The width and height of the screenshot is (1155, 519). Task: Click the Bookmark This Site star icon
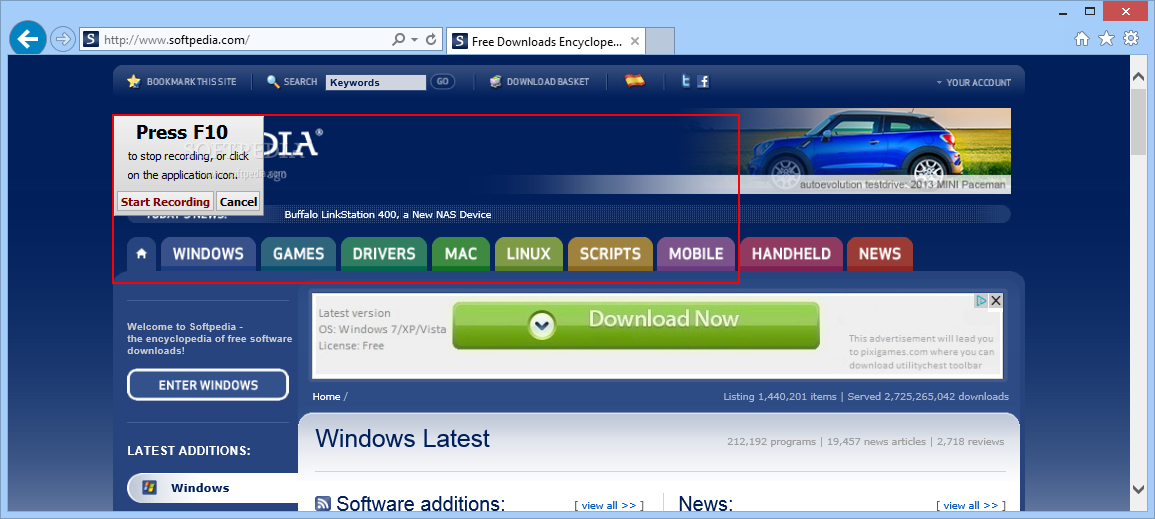click(133, 82)
